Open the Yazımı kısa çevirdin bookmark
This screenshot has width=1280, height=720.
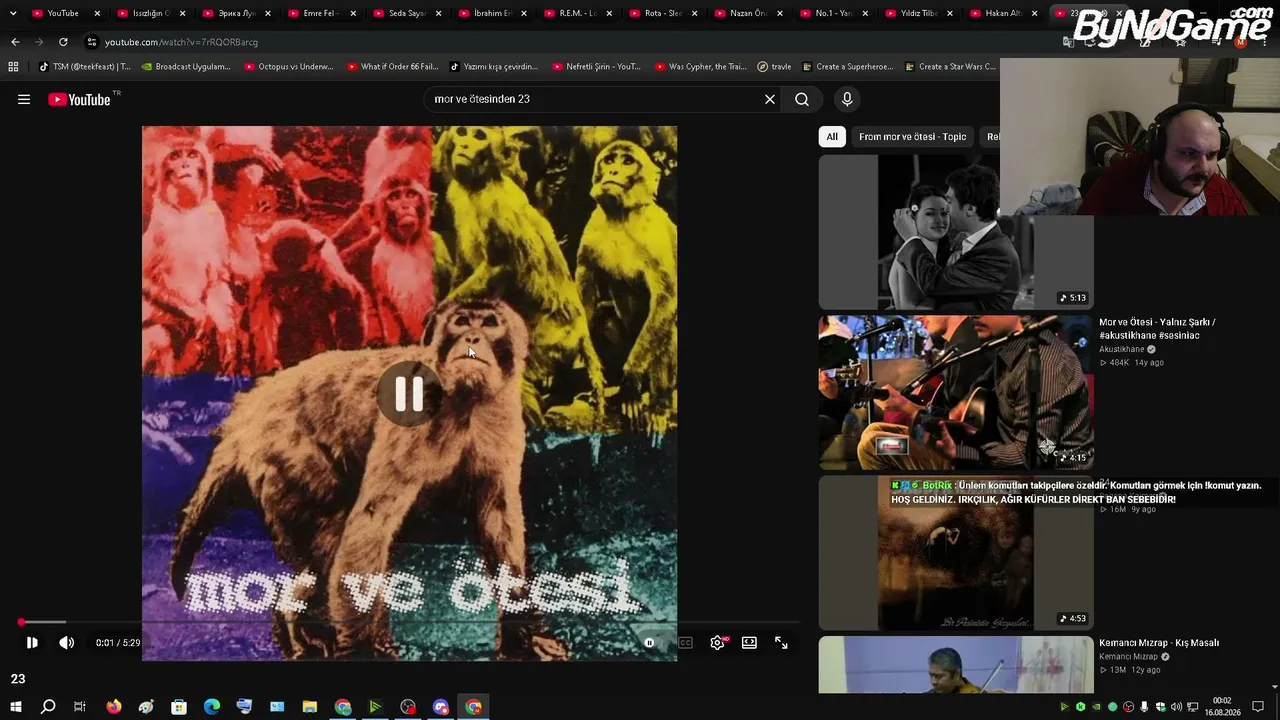tap(494, 67)
